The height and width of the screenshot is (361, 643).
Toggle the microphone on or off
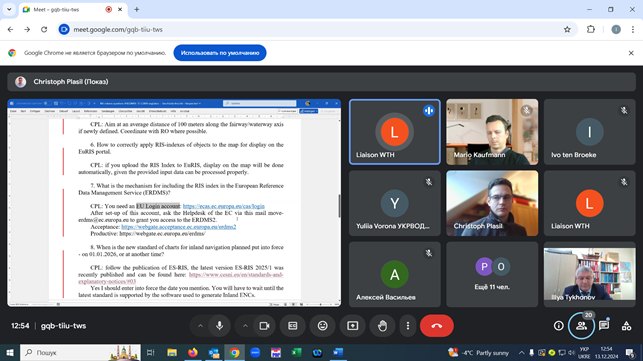point(219,326)
